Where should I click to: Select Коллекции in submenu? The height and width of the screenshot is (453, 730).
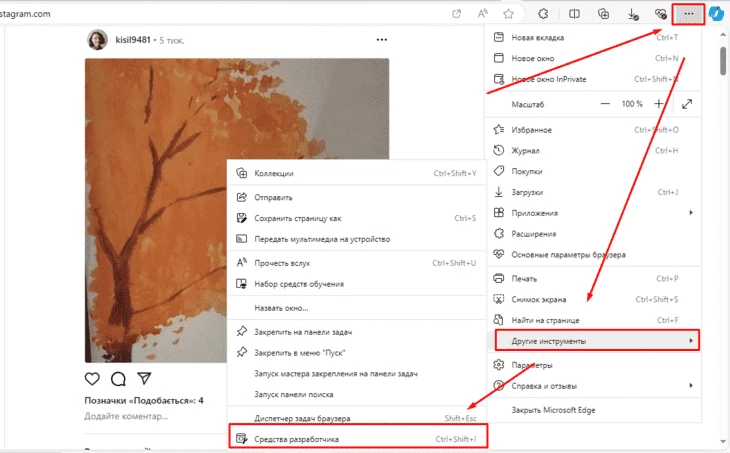357,173
